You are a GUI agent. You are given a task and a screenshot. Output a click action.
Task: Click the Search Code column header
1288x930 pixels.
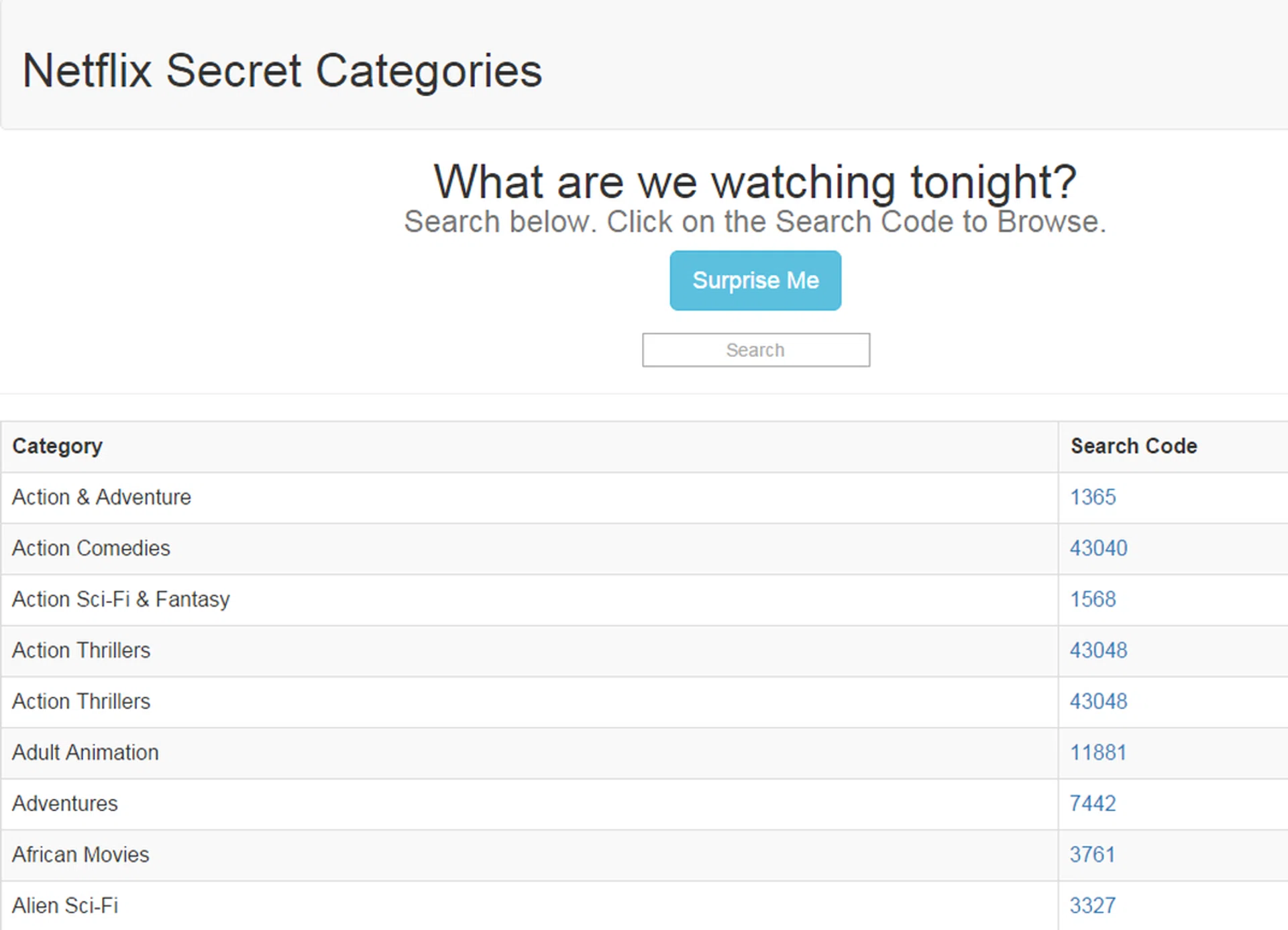click(x=1133, y=446)
